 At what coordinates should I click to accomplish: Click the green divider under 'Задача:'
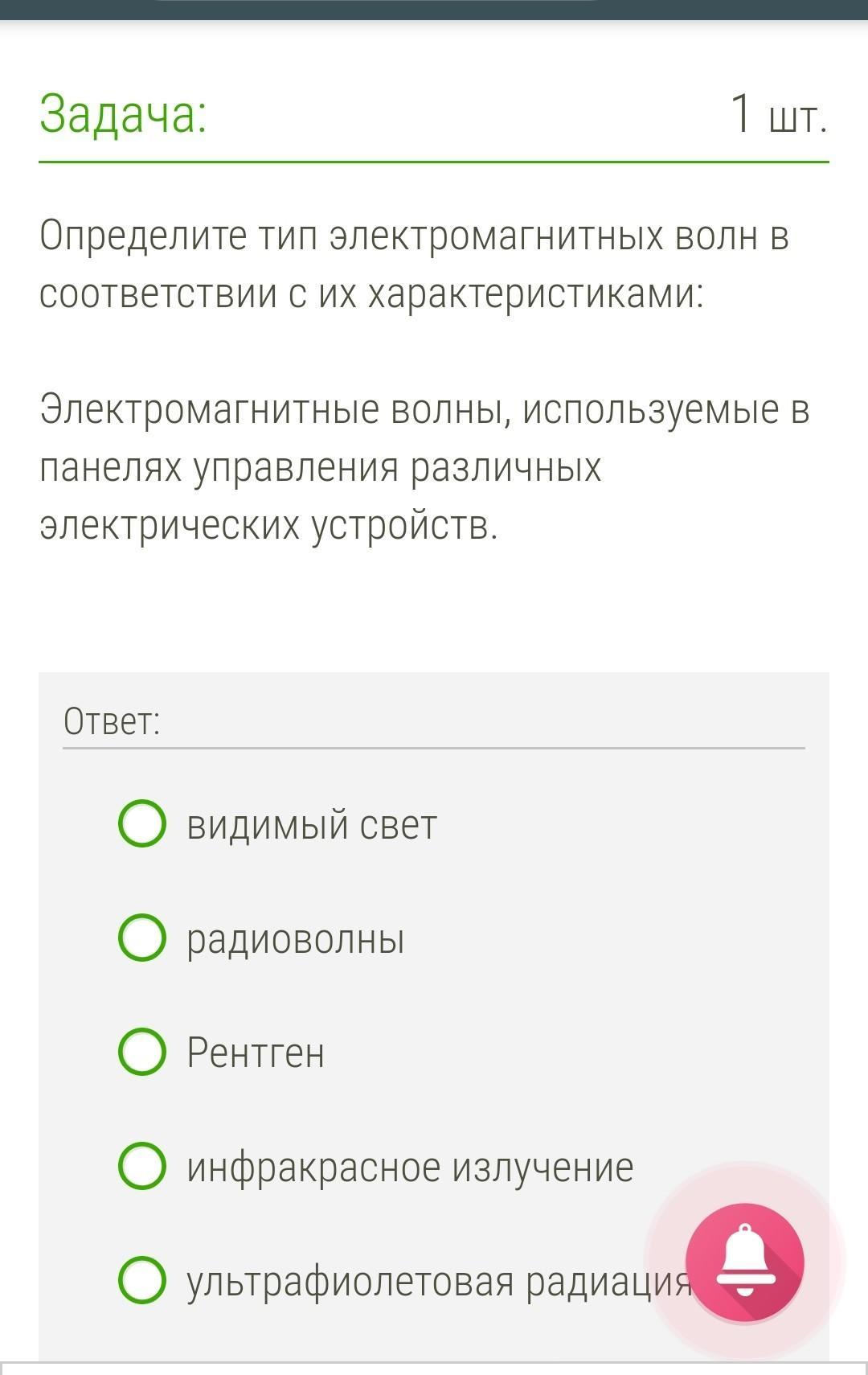click(434, 162)
